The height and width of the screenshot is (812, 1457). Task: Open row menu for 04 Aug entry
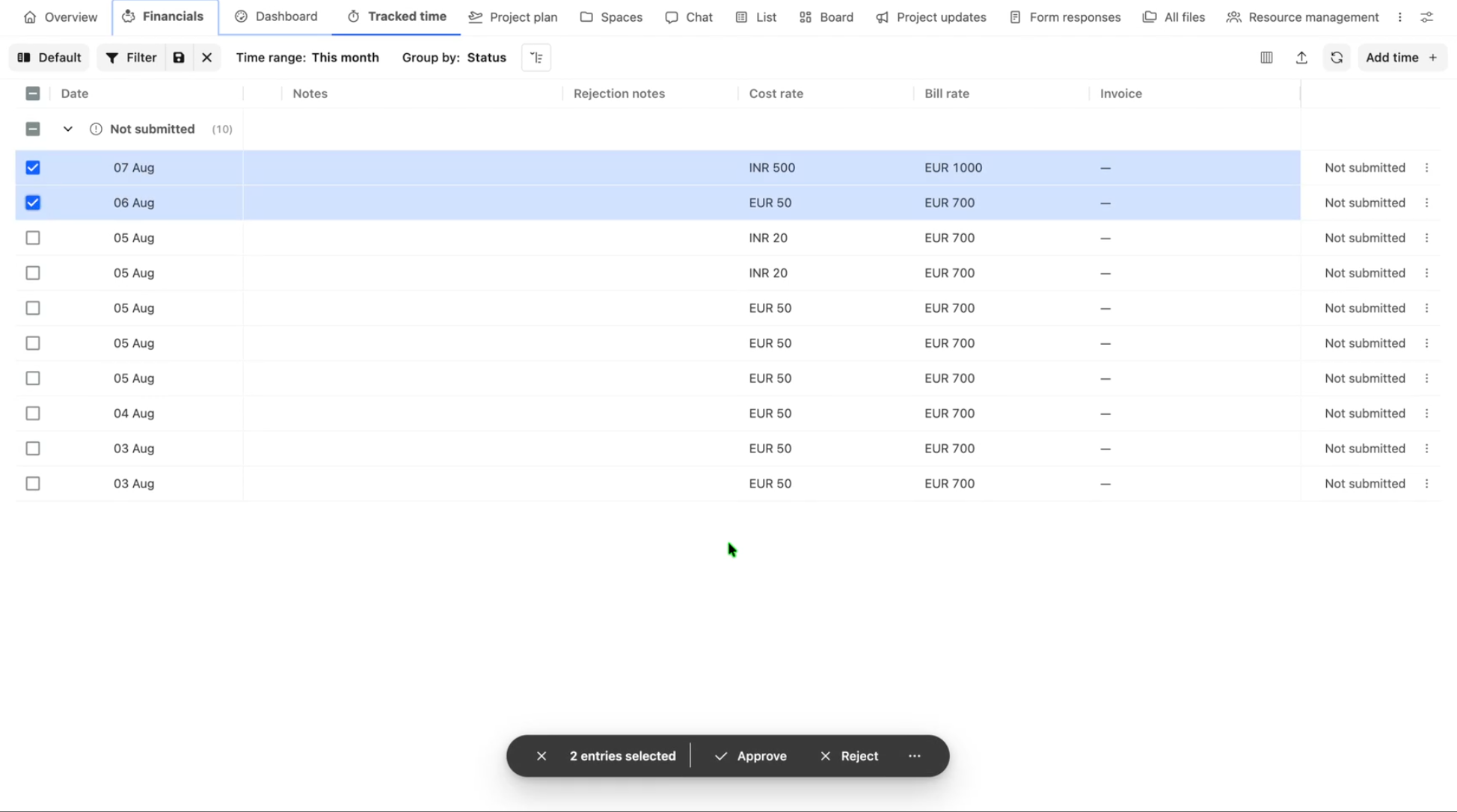[x=1426, y=413]
